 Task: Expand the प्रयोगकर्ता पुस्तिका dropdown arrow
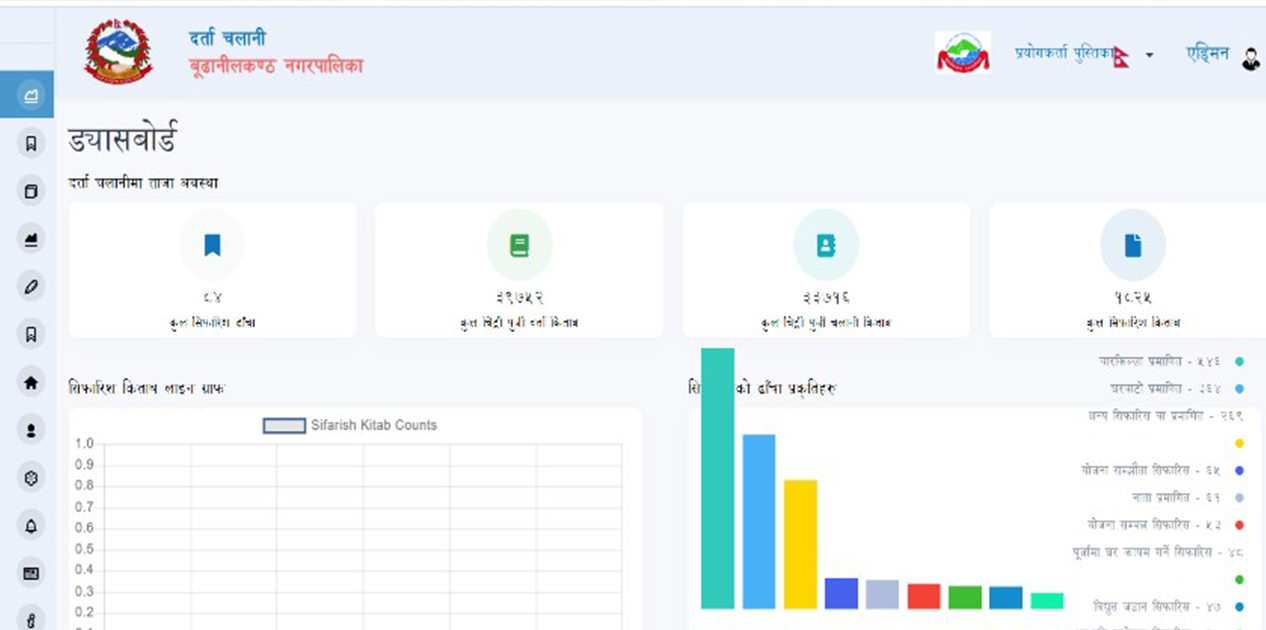pos(1149,55)
